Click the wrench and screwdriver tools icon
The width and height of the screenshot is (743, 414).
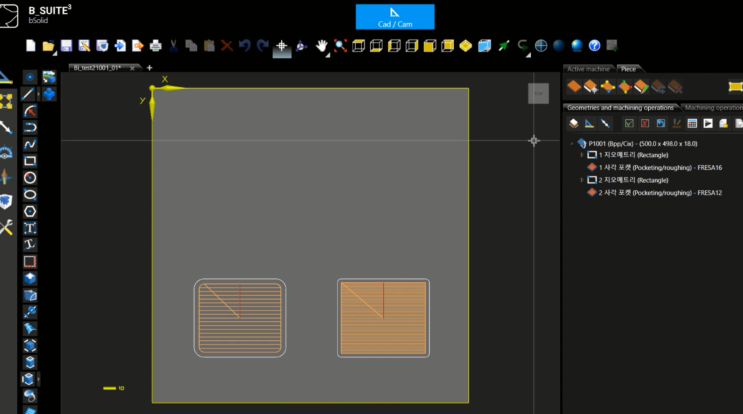pos(6,227)
